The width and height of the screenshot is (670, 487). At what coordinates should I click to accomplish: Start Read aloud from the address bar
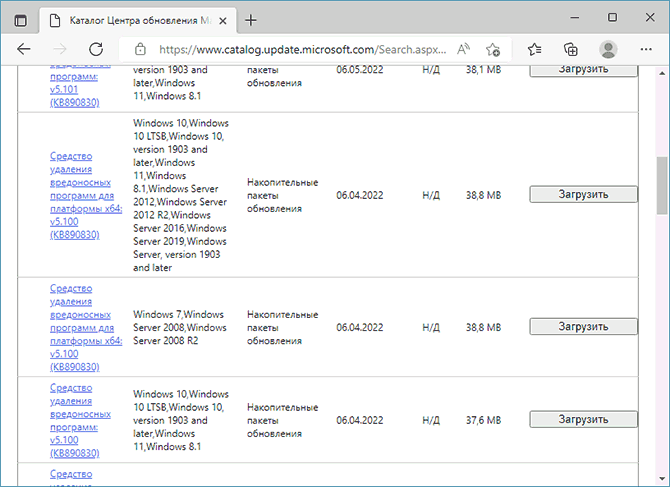[463, 50]
